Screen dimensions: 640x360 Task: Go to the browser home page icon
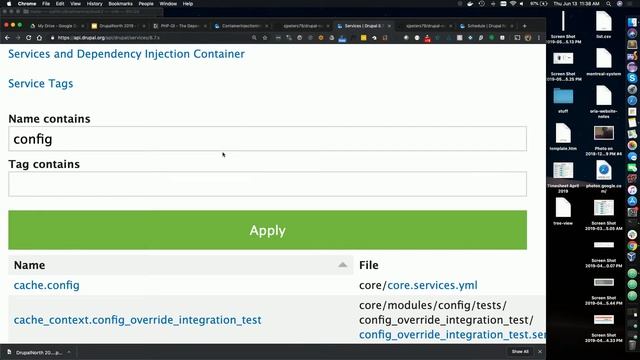39,38
